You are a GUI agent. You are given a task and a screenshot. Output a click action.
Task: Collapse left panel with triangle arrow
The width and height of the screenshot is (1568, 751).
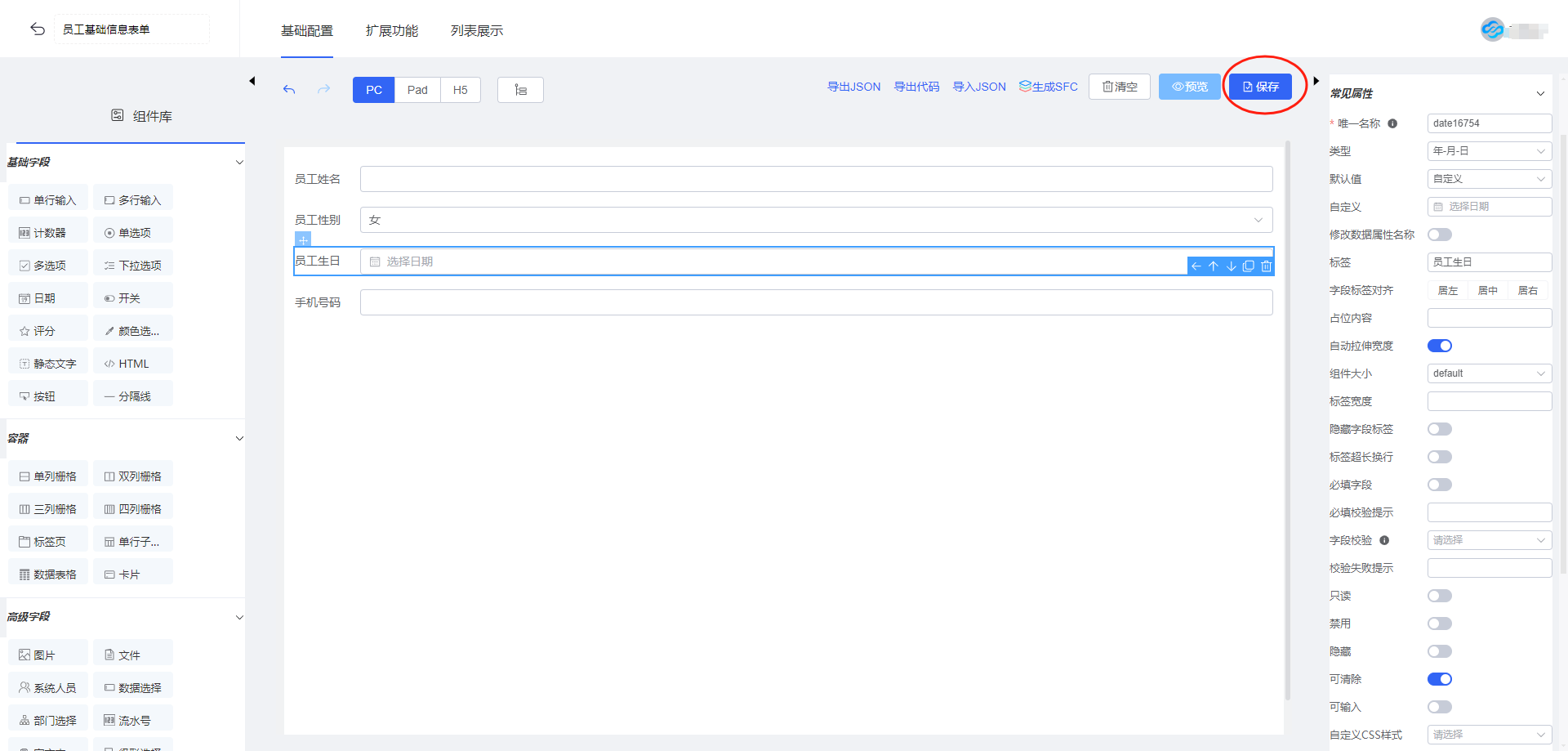[x=252, y=81]
